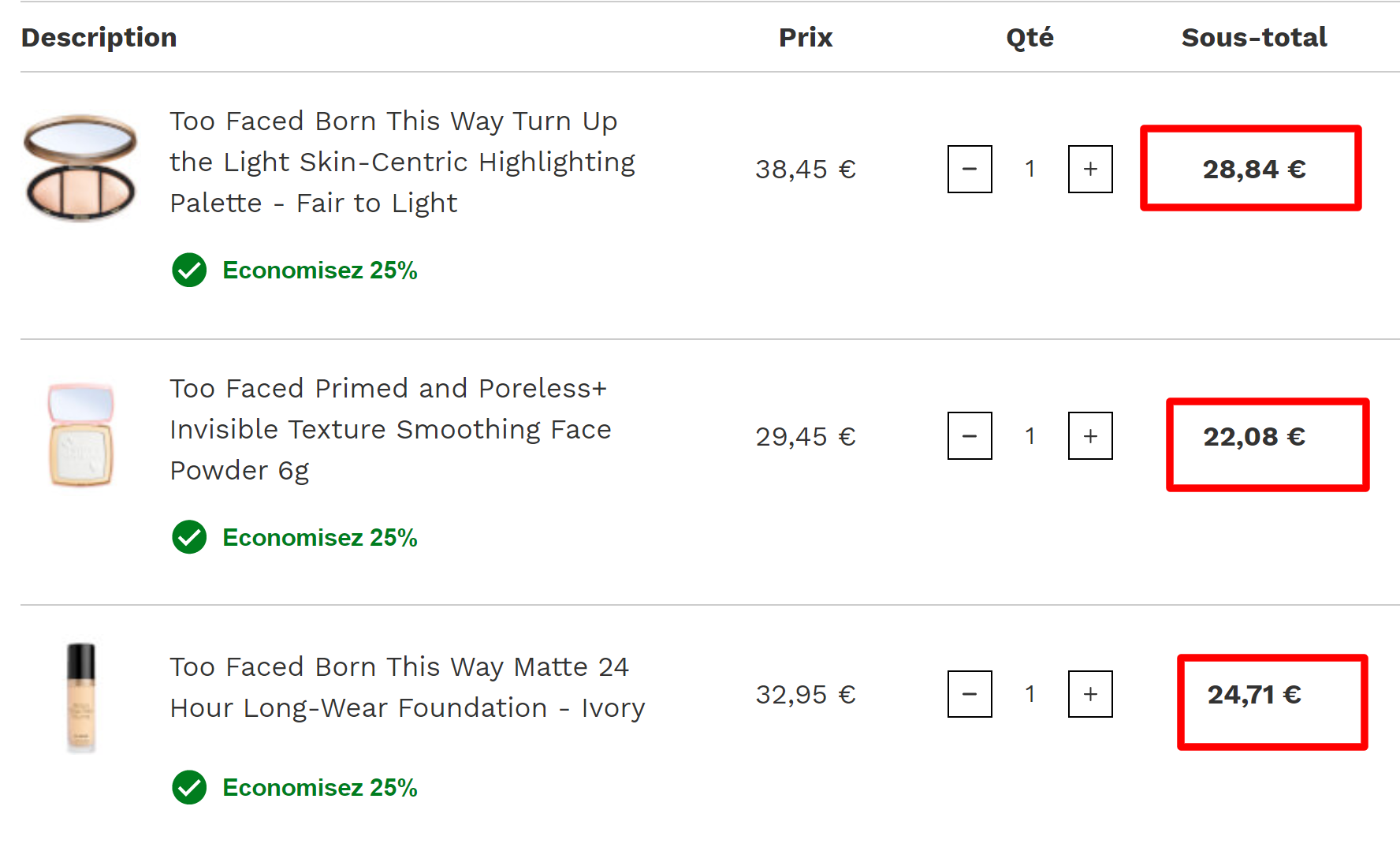This screenshot has height=851, width=1400.
Task: Open Born This Way Matte Foundation link
Action: click(x=407, y=687)
